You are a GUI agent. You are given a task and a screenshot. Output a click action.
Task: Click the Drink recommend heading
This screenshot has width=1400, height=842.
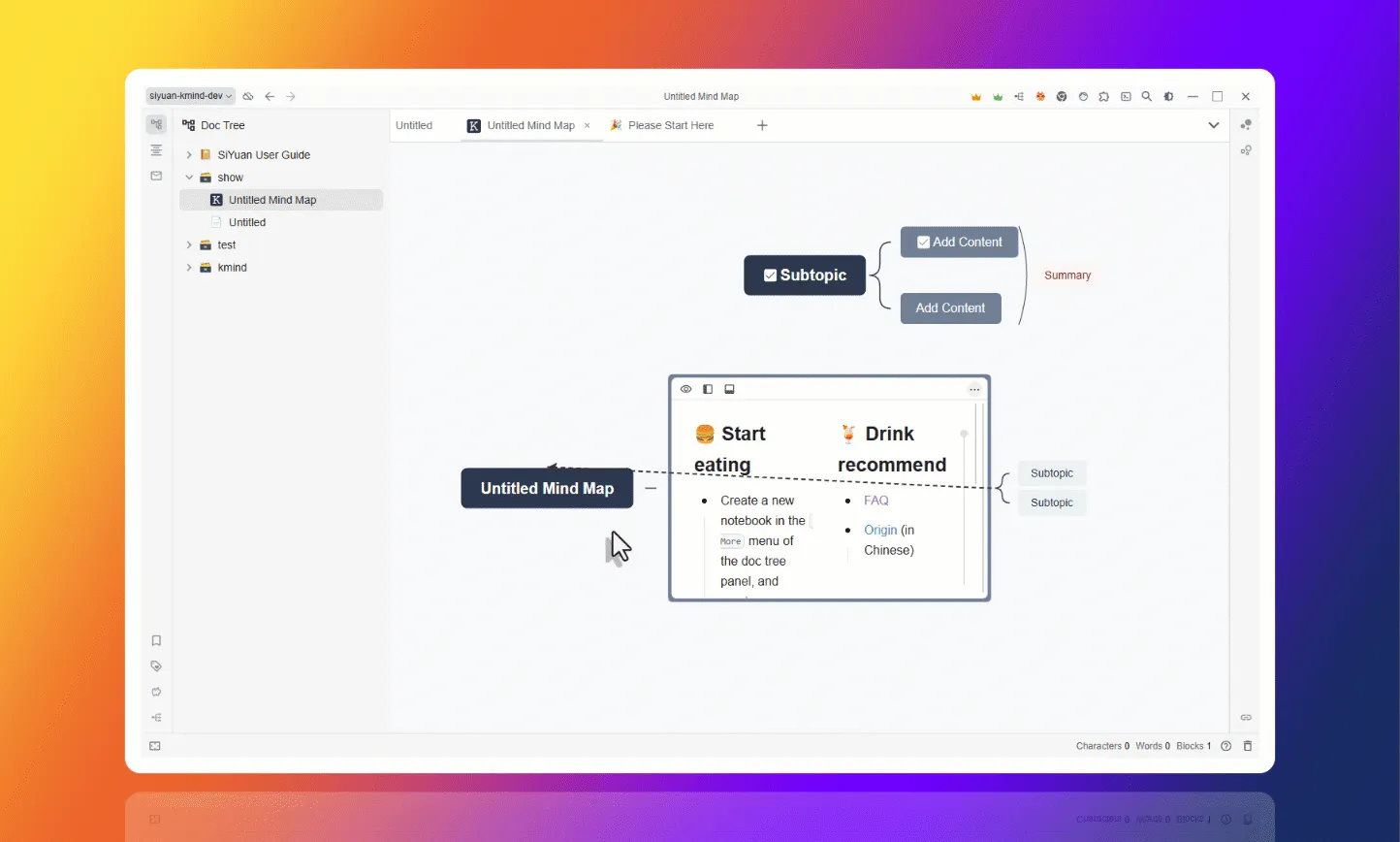pos(892,449)
